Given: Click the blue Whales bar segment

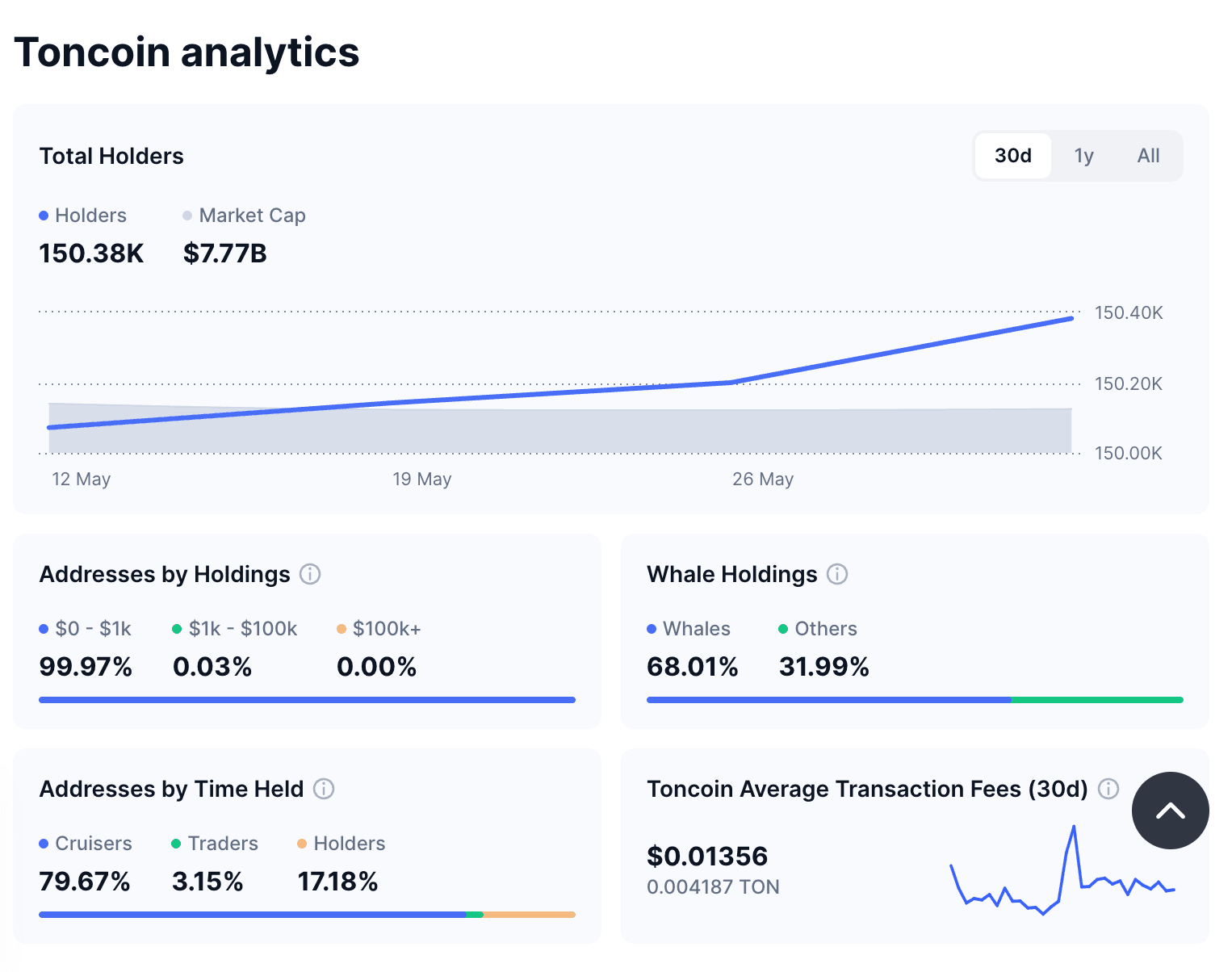Looking at the screenshot, I should (829, 700).
